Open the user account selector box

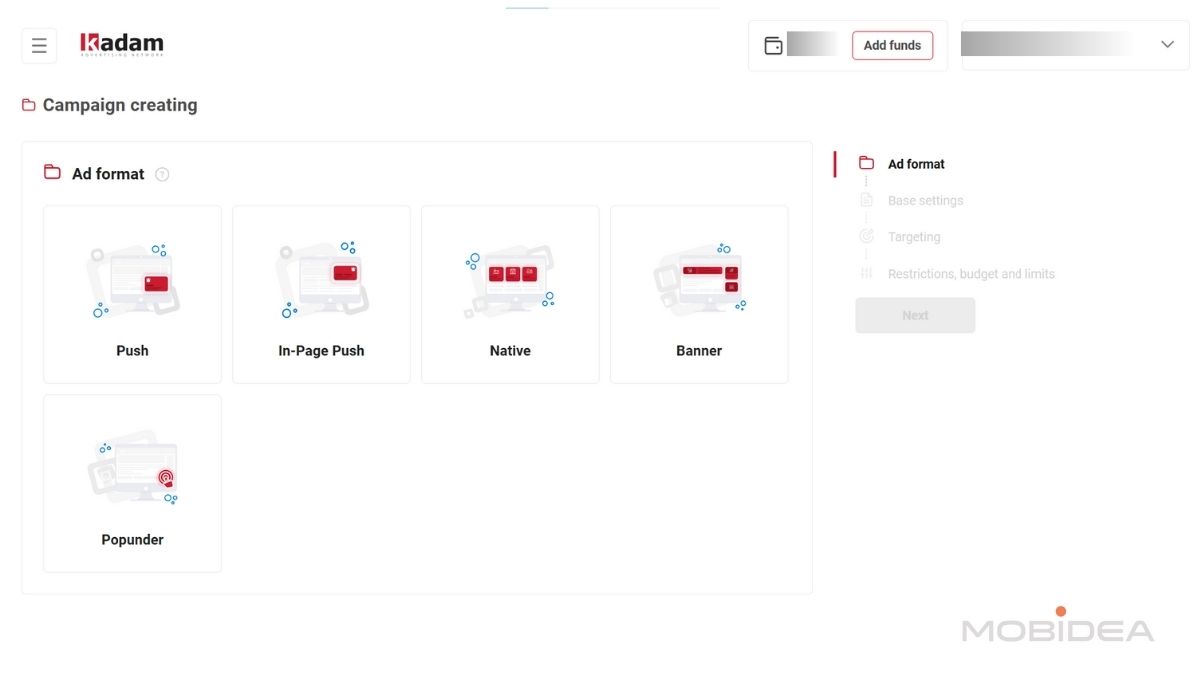tap(1060, 45)
